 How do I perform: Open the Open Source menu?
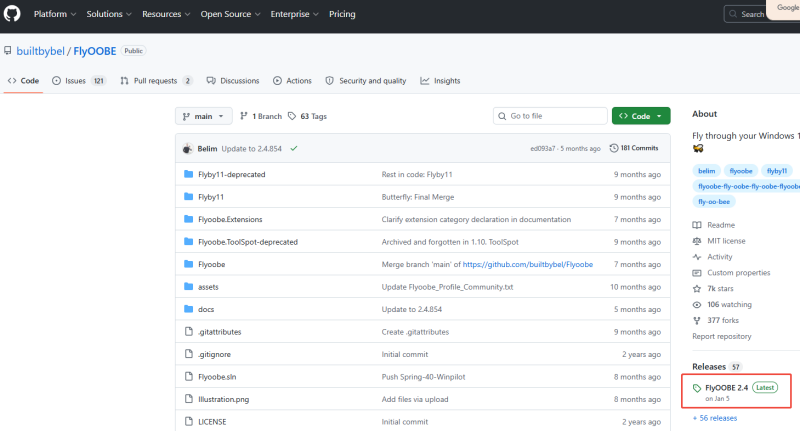tap(230, 14)
